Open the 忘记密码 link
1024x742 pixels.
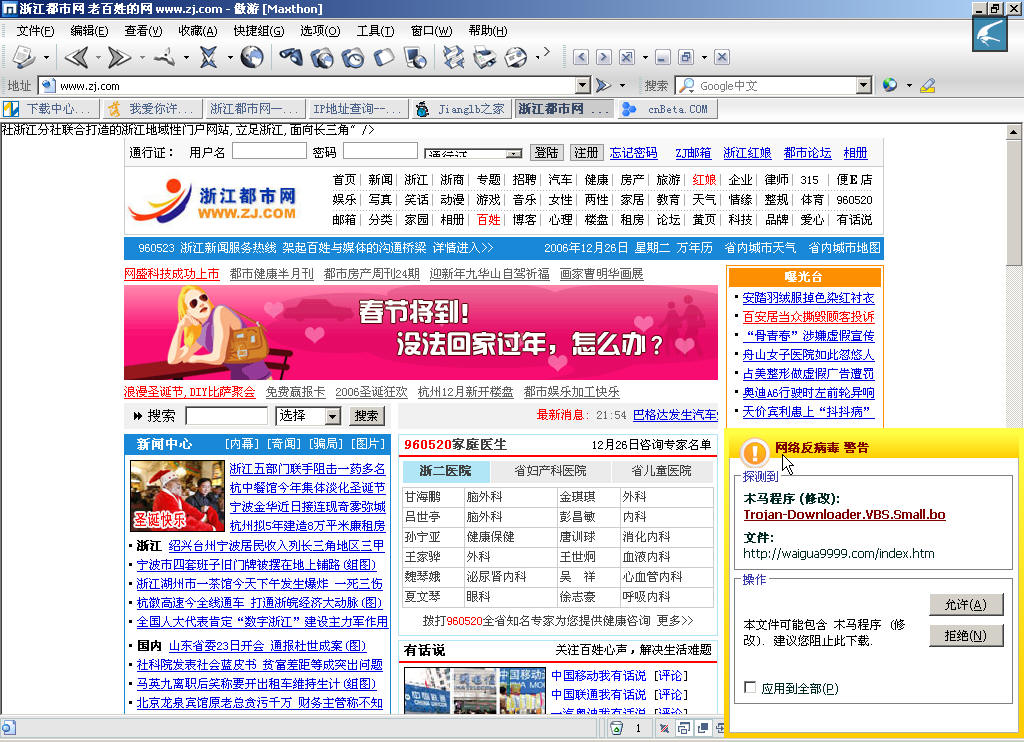[x=633, y=153]
